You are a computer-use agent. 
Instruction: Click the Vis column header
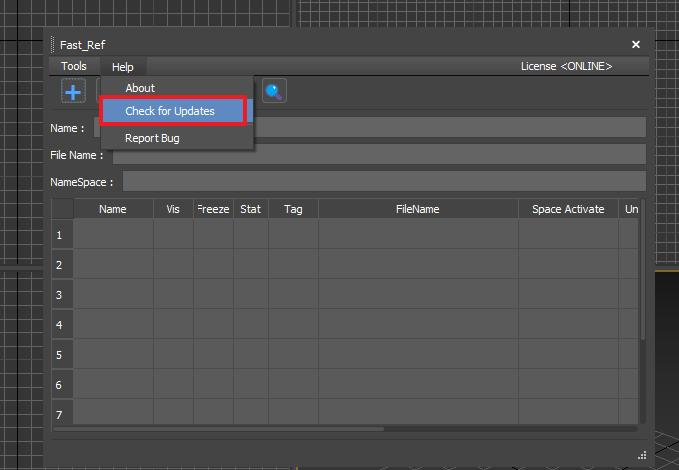173,209
